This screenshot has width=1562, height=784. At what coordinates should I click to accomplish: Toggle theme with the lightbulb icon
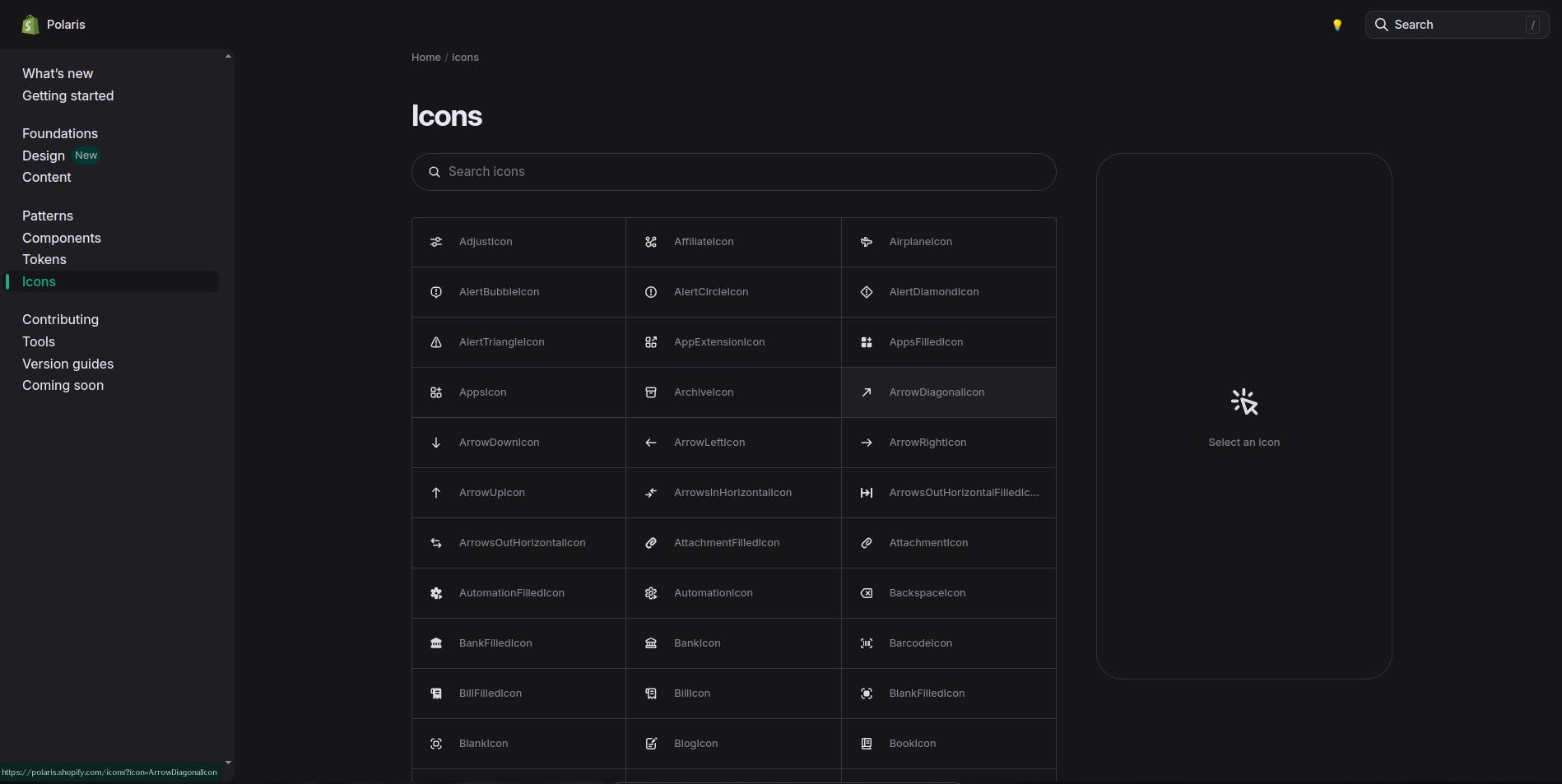[x=1337, y=25]
